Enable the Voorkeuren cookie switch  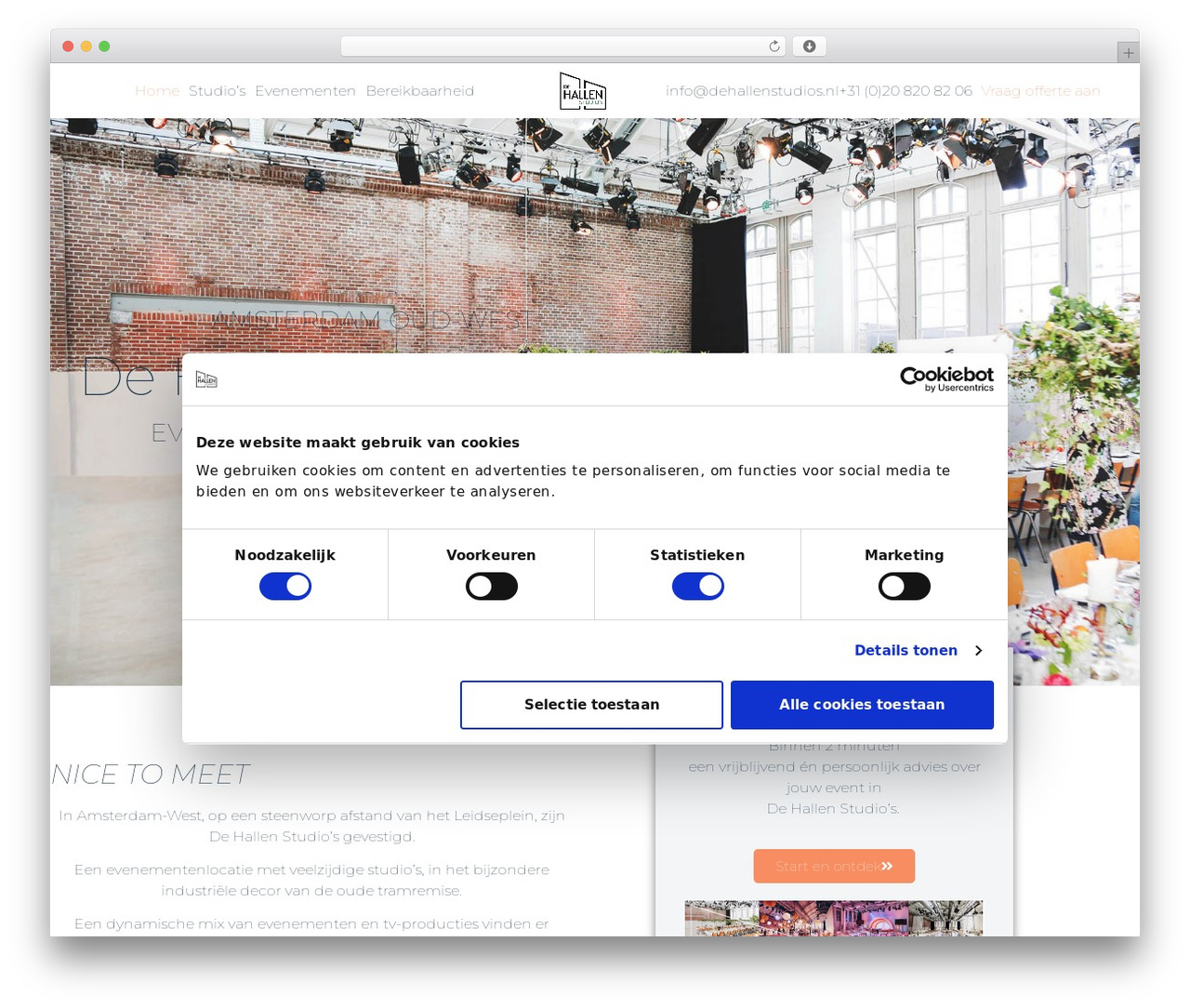(x=492, y=587)
